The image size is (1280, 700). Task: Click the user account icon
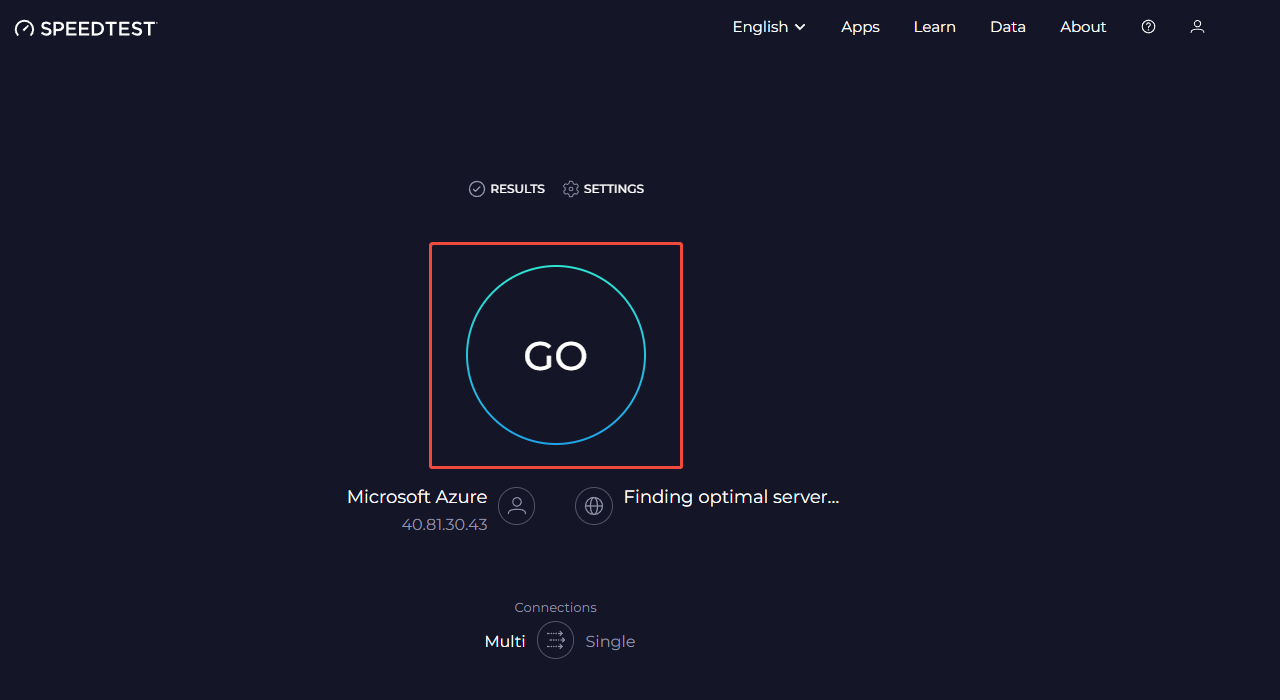click(1196, 27)
